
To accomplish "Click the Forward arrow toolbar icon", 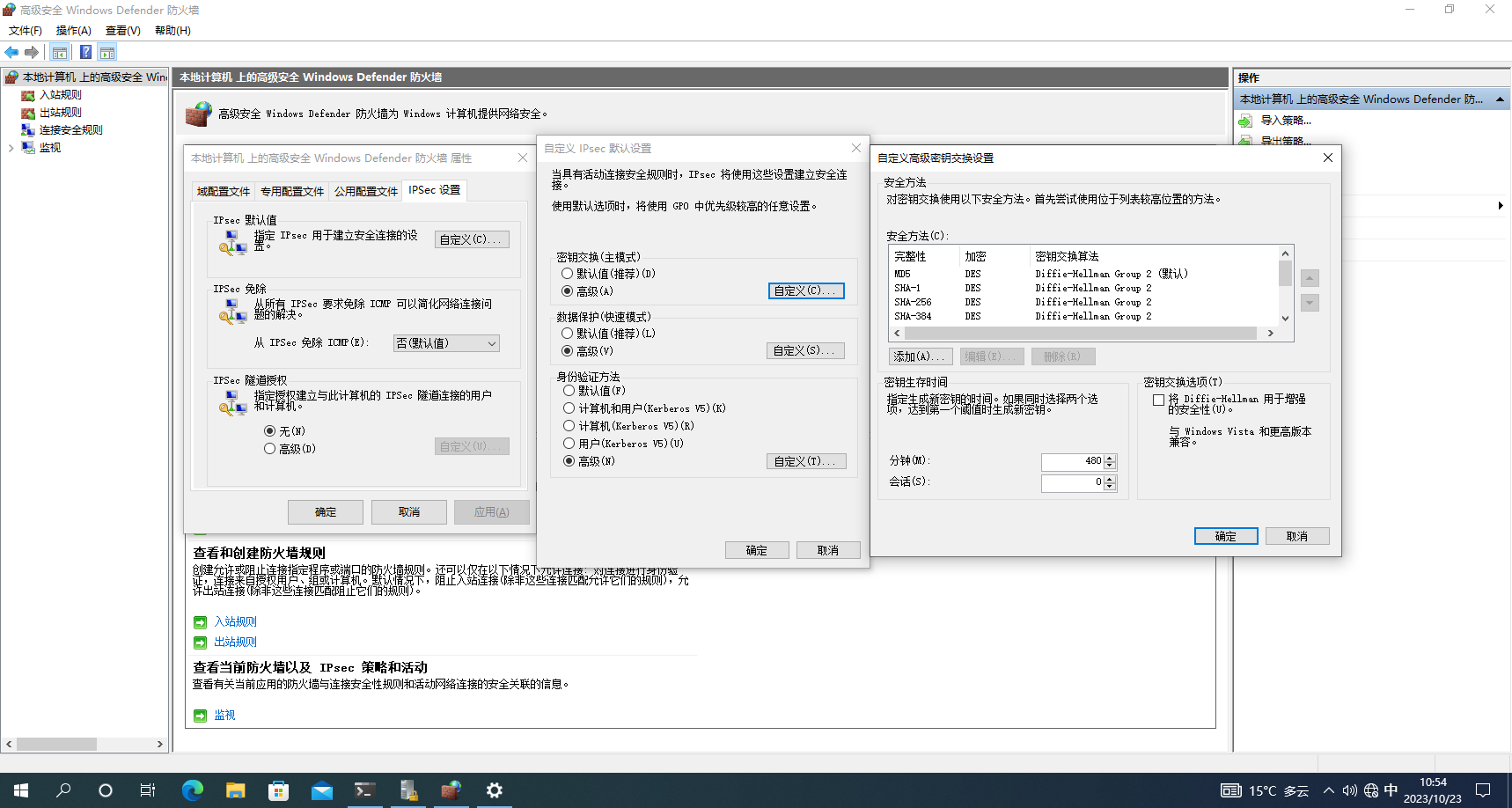I will (32, 53).
